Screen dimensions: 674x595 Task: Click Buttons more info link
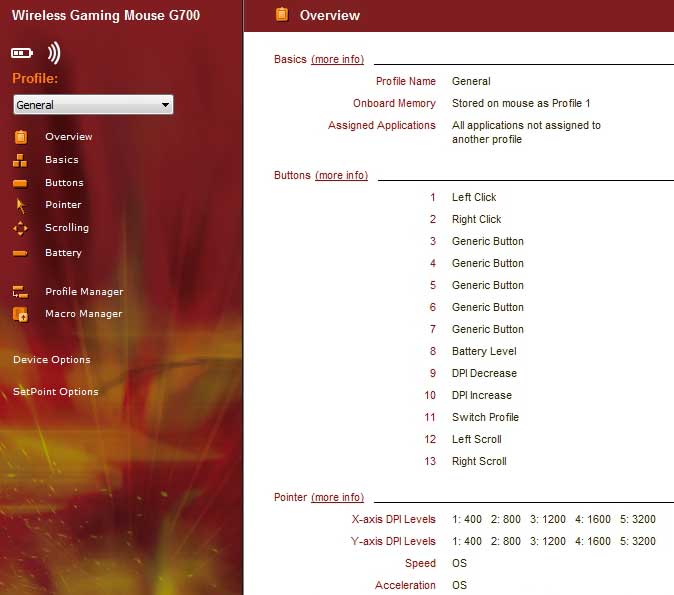click(341, 175)
